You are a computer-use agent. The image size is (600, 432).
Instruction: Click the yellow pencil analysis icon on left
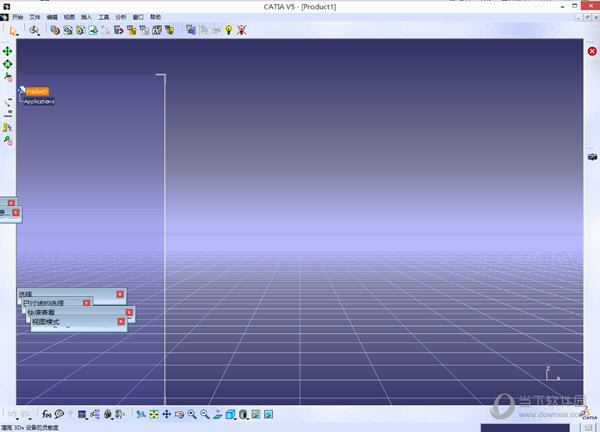[8, 127]
